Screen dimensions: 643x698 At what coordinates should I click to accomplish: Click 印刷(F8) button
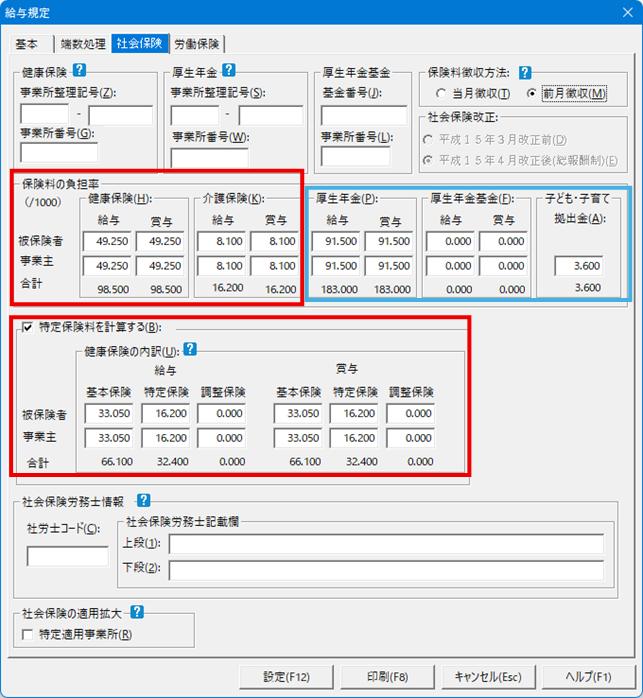coord(388,676)
